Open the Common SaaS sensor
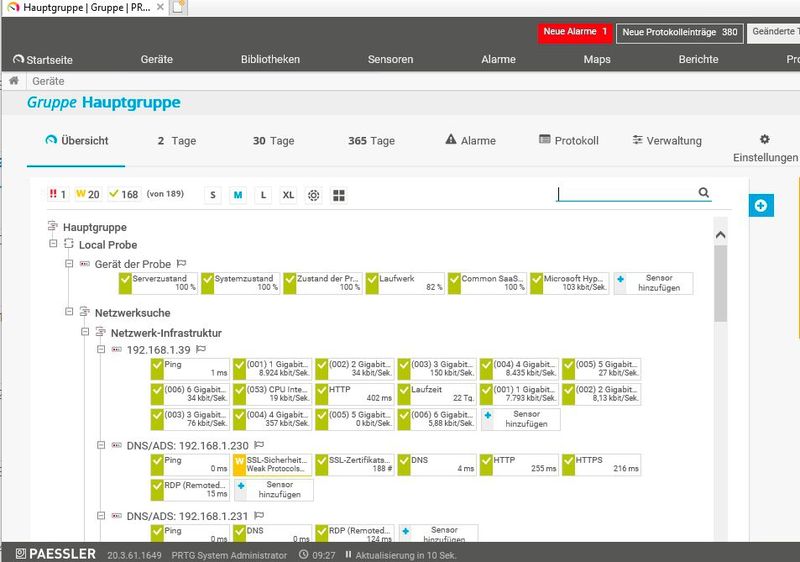The height and width of the screenshot is (562, 800). click(x=487, y=283)
